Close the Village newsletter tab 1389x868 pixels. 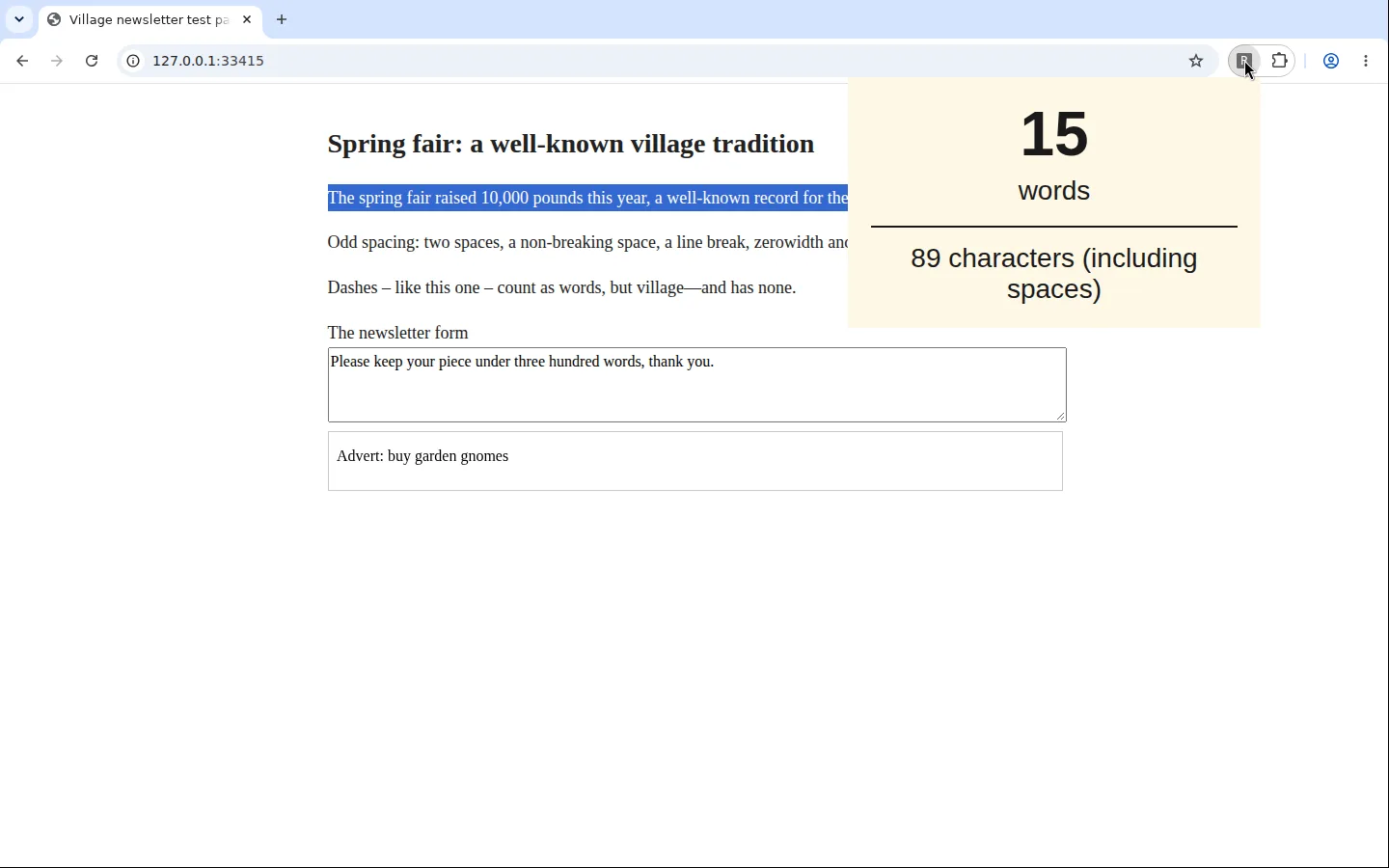248,19
